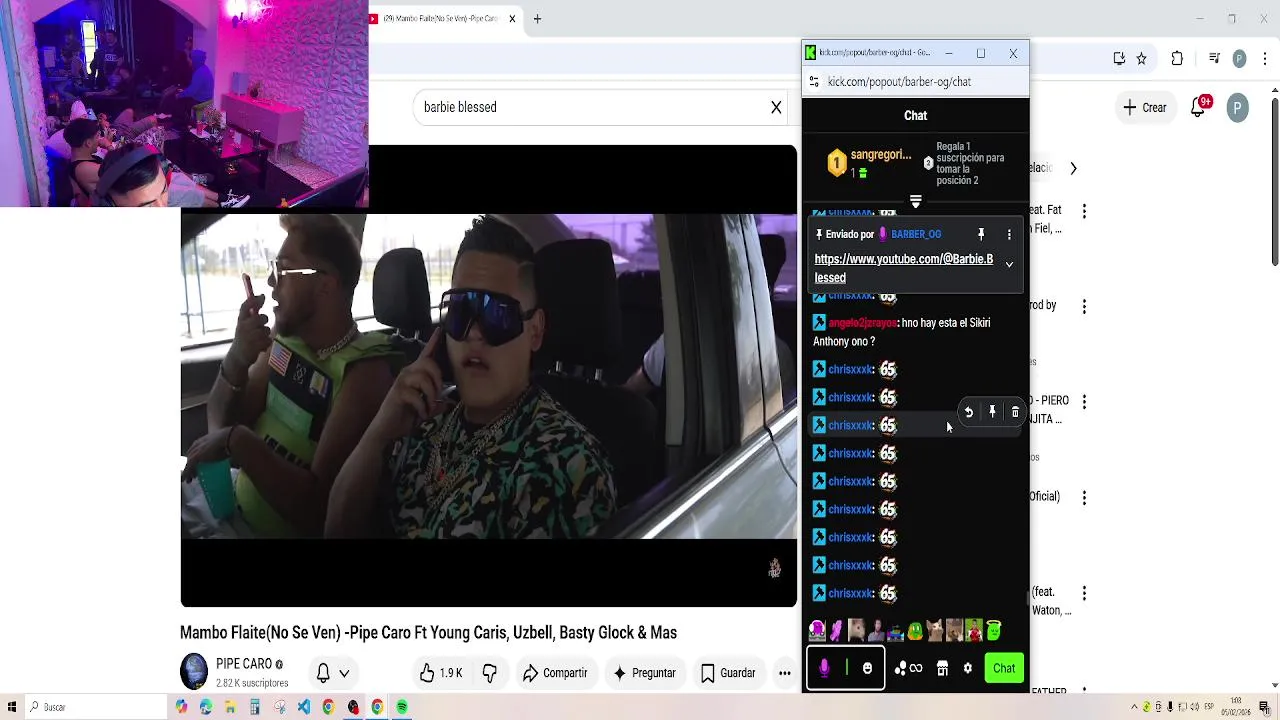The image size is (1280, 720).
Task: Click the purple microphone icon in chat input
Action: tap(824, 669)
